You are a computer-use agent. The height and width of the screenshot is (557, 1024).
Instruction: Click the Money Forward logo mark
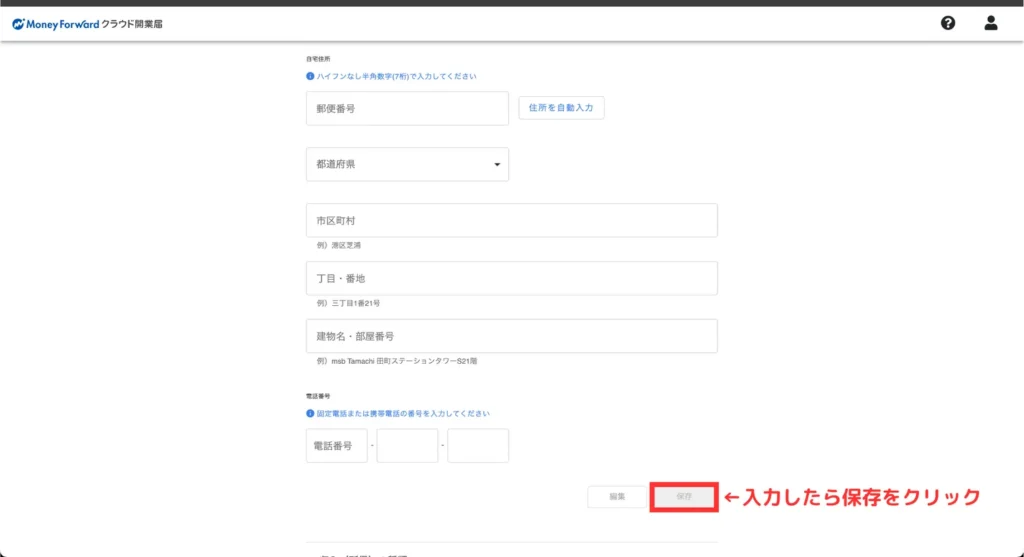(18, 23)
